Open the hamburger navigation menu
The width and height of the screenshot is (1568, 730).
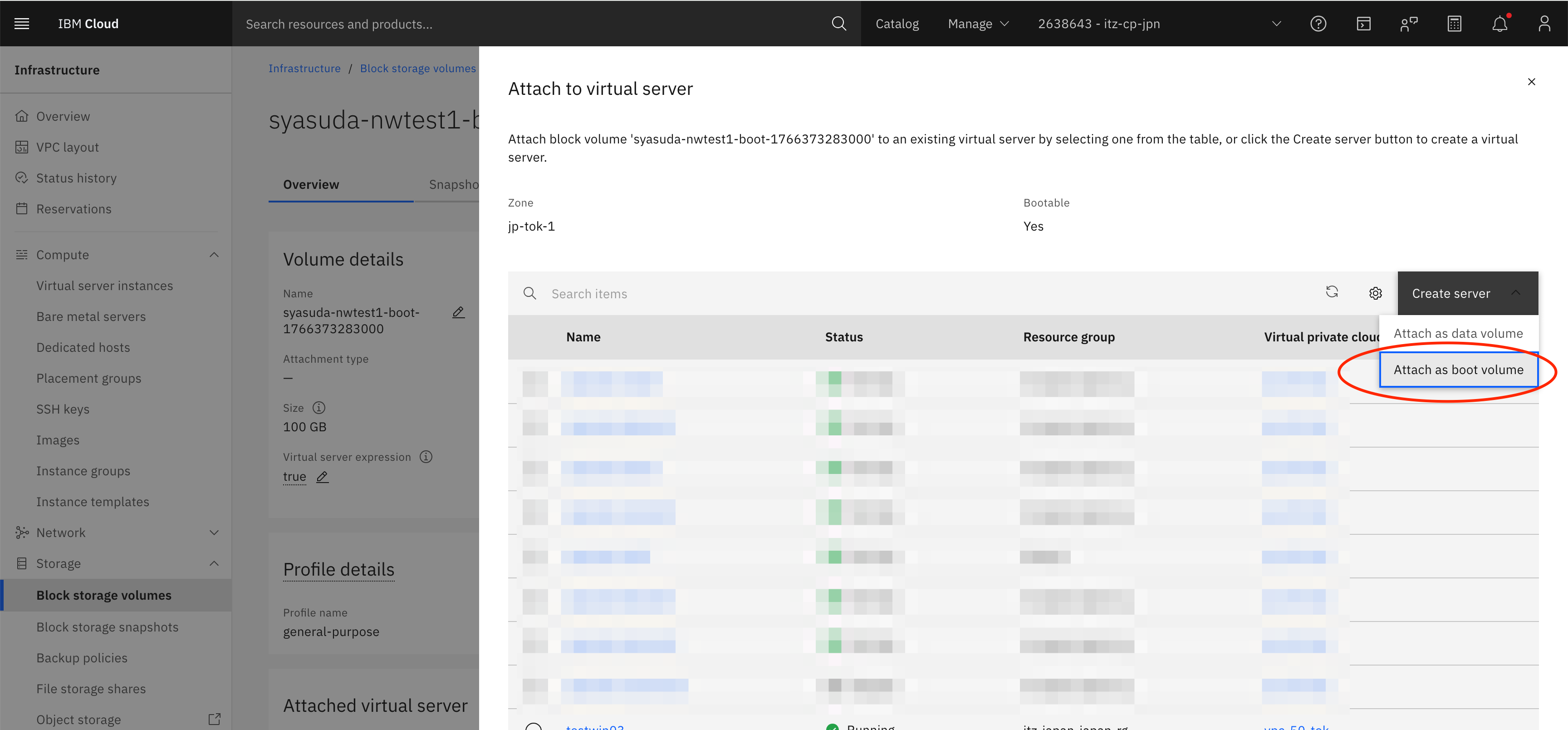click(x=22, y=23)
